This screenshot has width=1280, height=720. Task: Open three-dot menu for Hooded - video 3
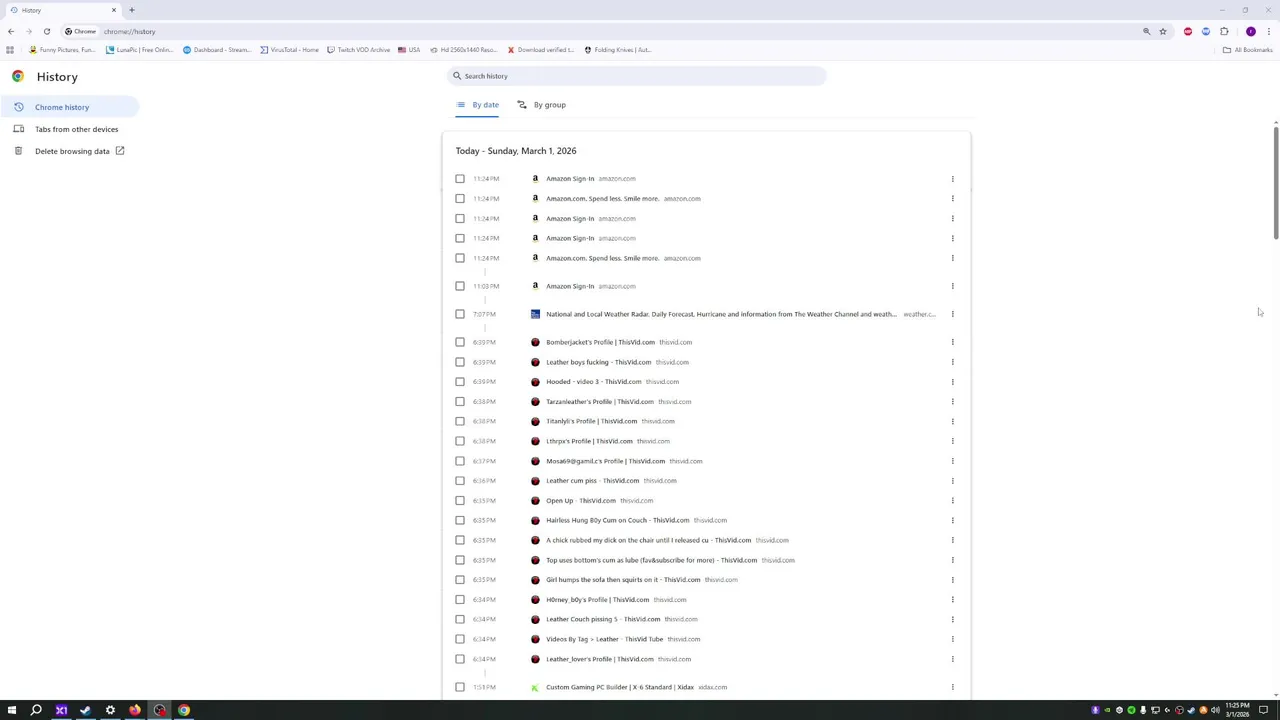[x=952, y=382]
